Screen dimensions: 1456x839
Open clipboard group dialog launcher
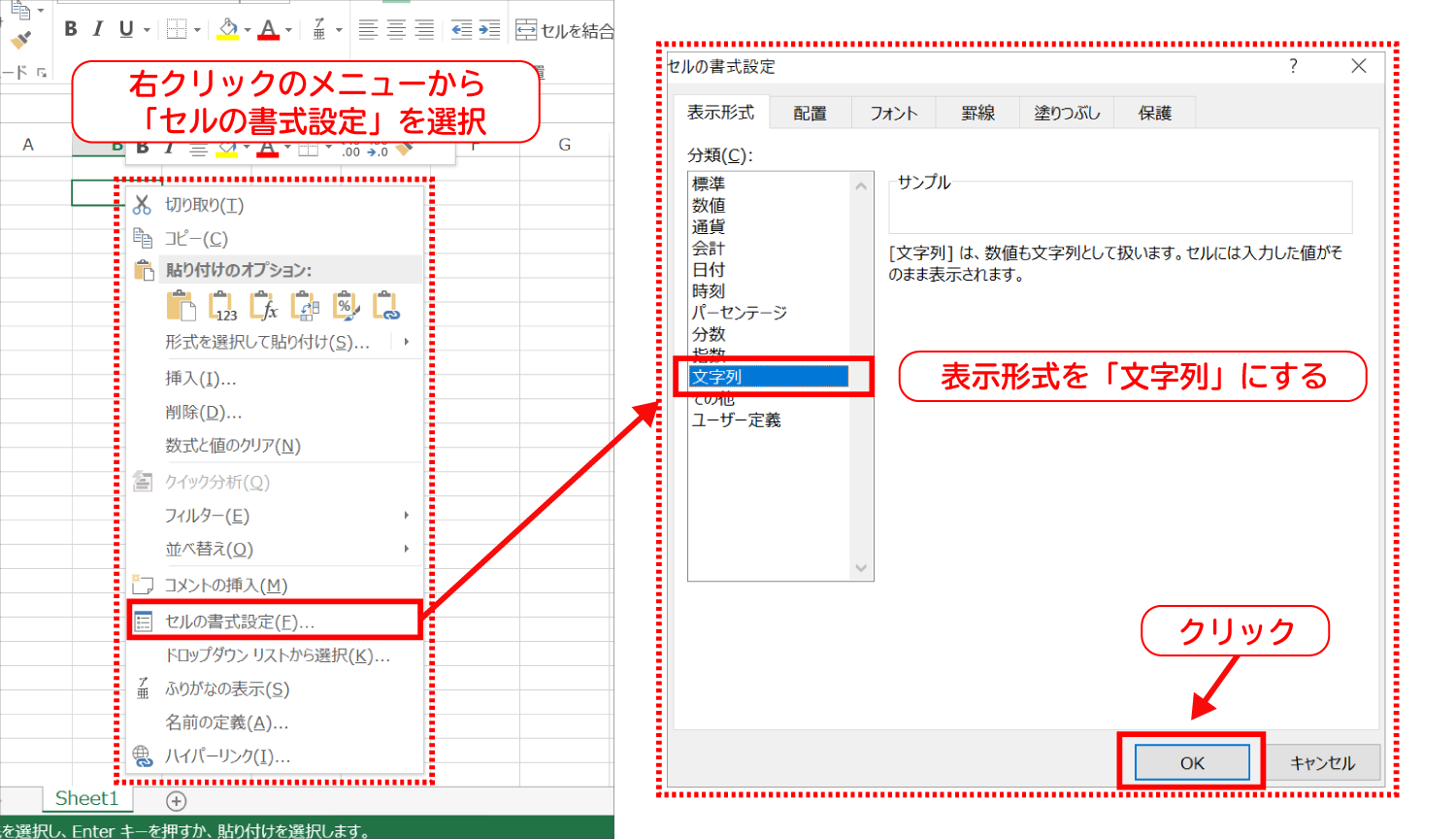coord(42,72)
